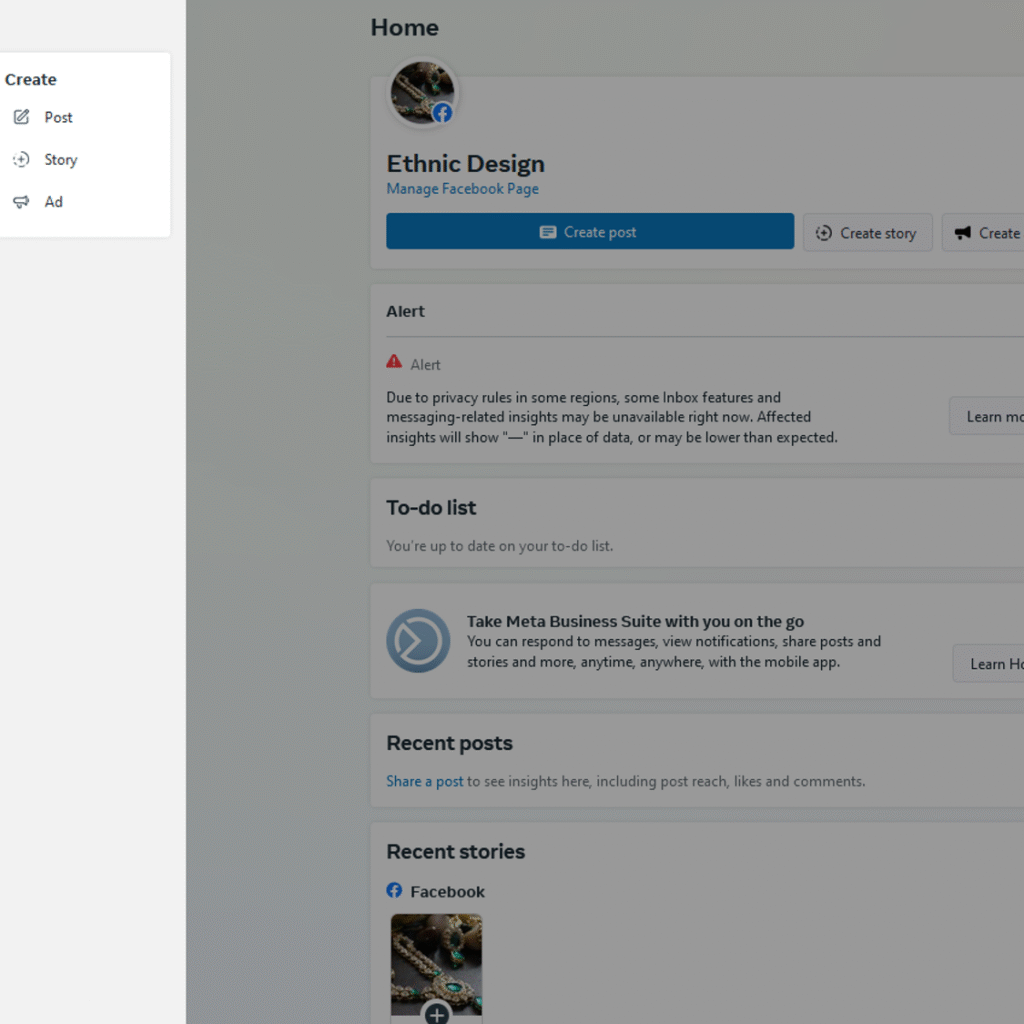Click the red alert warning triangle
The width and height of the screenshot is (1024, 1024).
tap(394, 363)
